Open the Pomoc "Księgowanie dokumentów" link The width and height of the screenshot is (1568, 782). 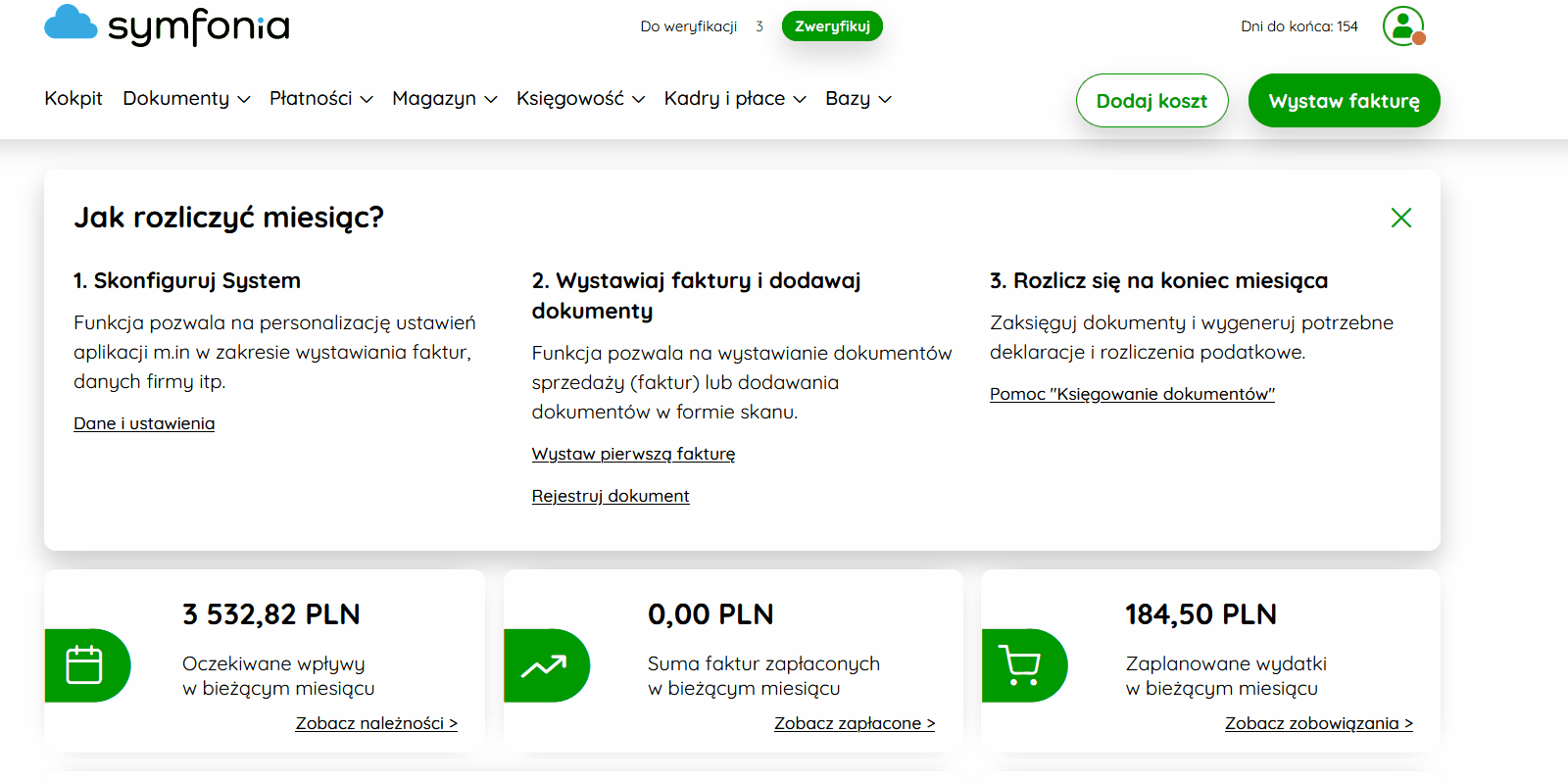[x=1132, y=394]
